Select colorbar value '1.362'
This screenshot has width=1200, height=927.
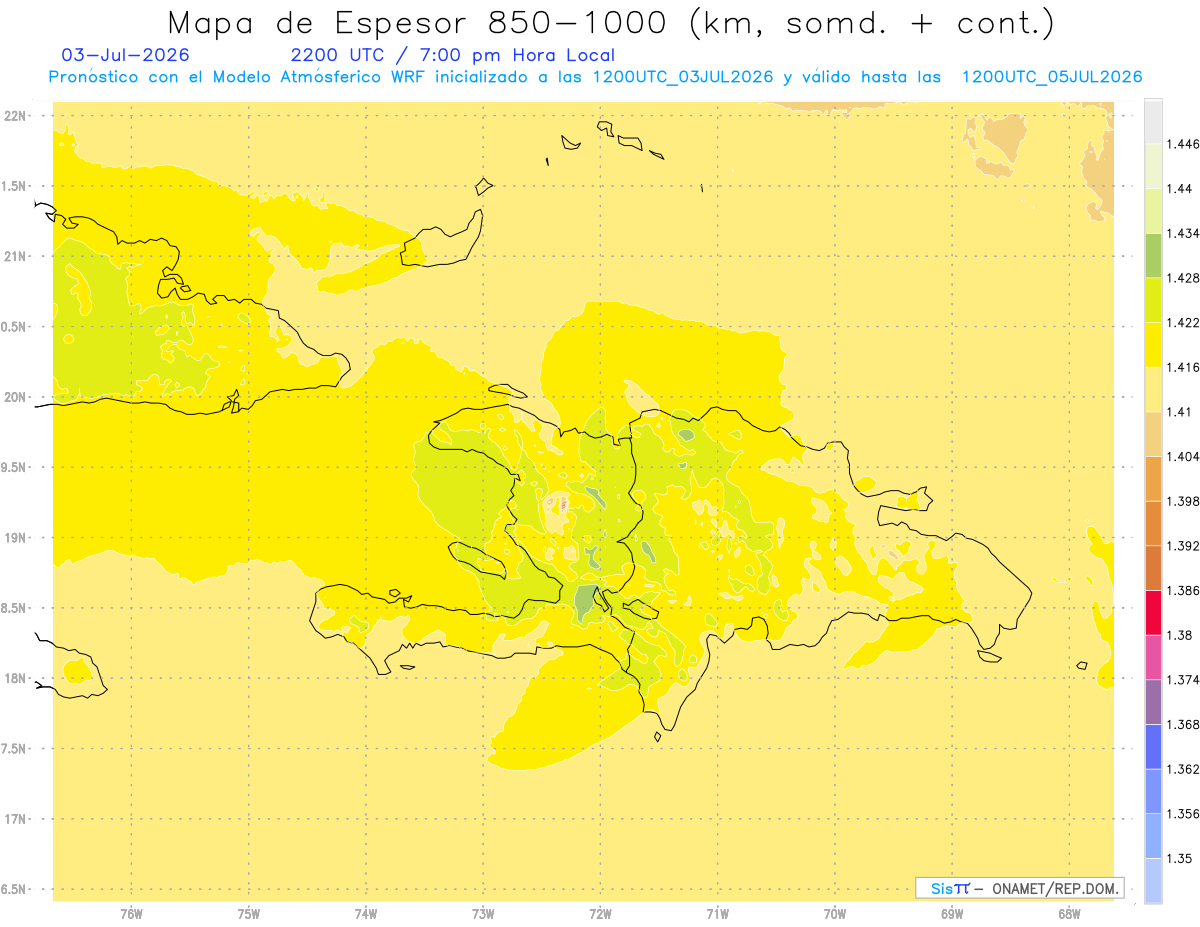pos(1183,769)
